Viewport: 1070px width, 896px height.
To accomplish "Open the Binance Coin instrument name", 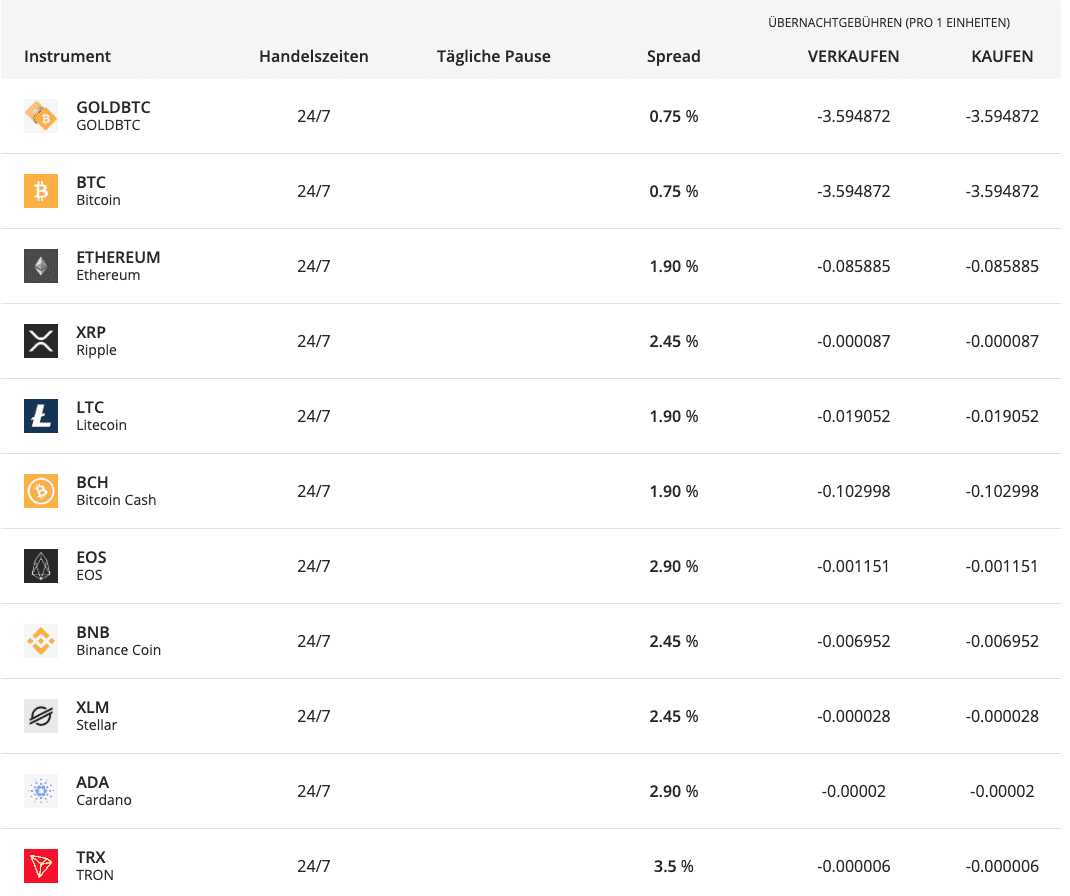I will click(119, 650).
